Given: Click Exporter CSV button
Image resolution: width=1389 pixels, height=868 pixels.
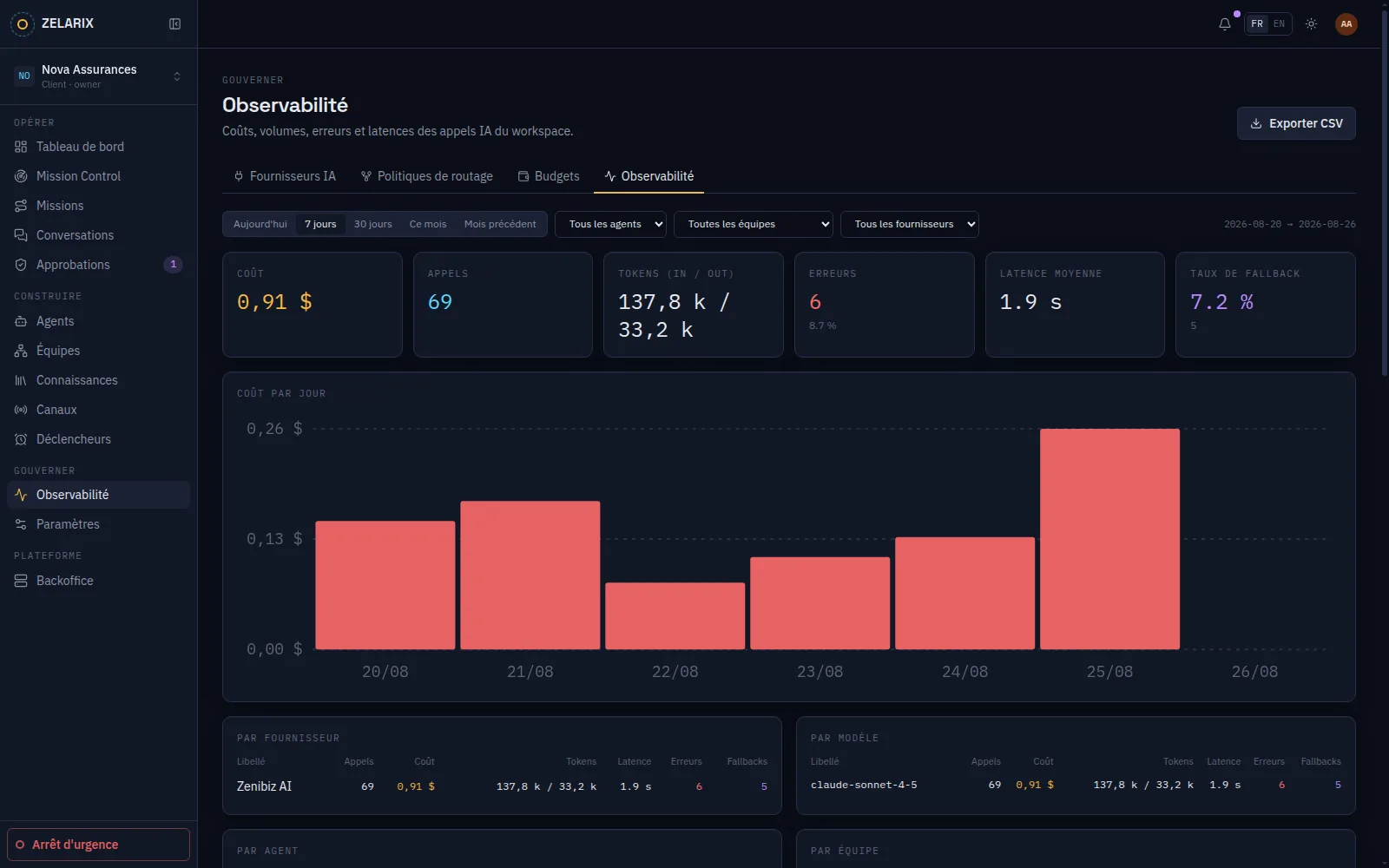Looking at the screenshot, I should pyautogui.click(x=1296, y=123).
